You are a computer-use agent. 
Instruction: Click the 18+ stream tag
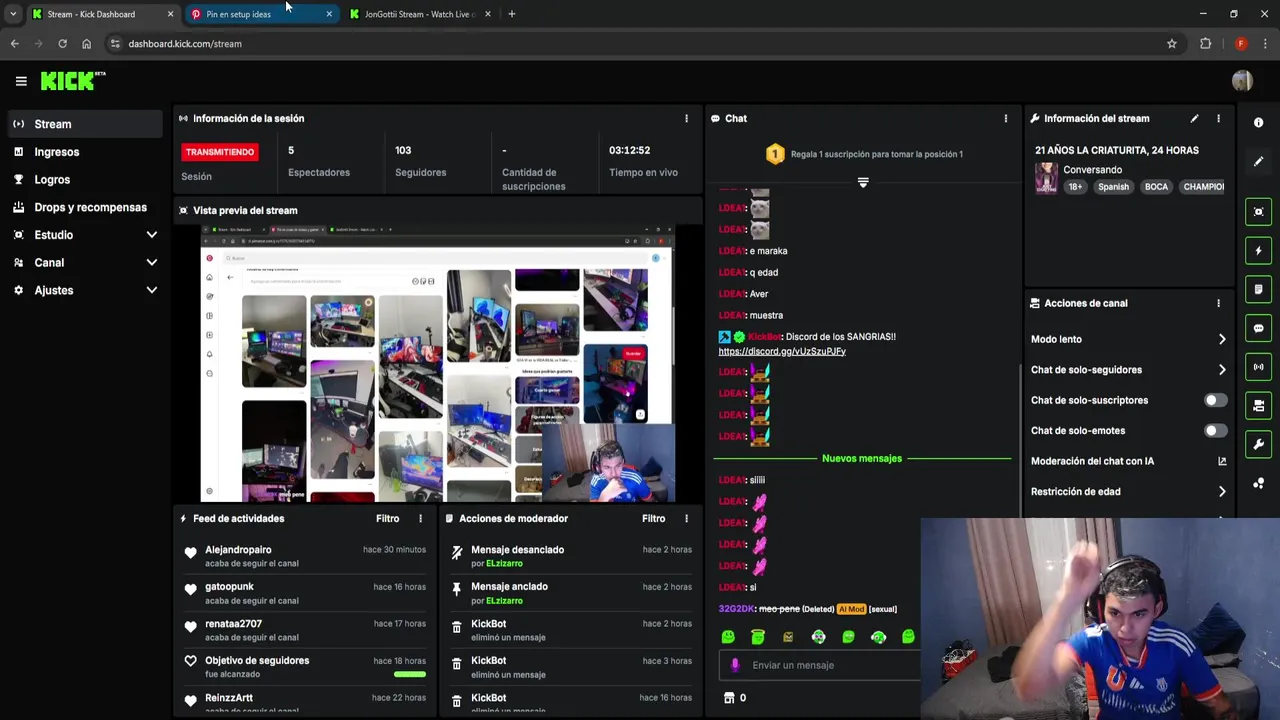tap(1075, 187)
